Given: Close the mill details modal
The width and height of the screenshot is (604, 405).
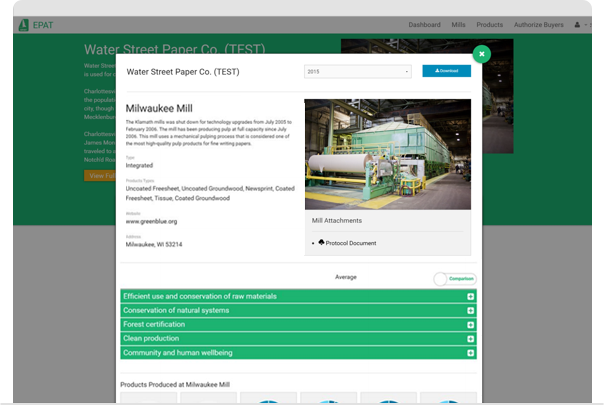Looking at the screenshot, I should (482, 54).
